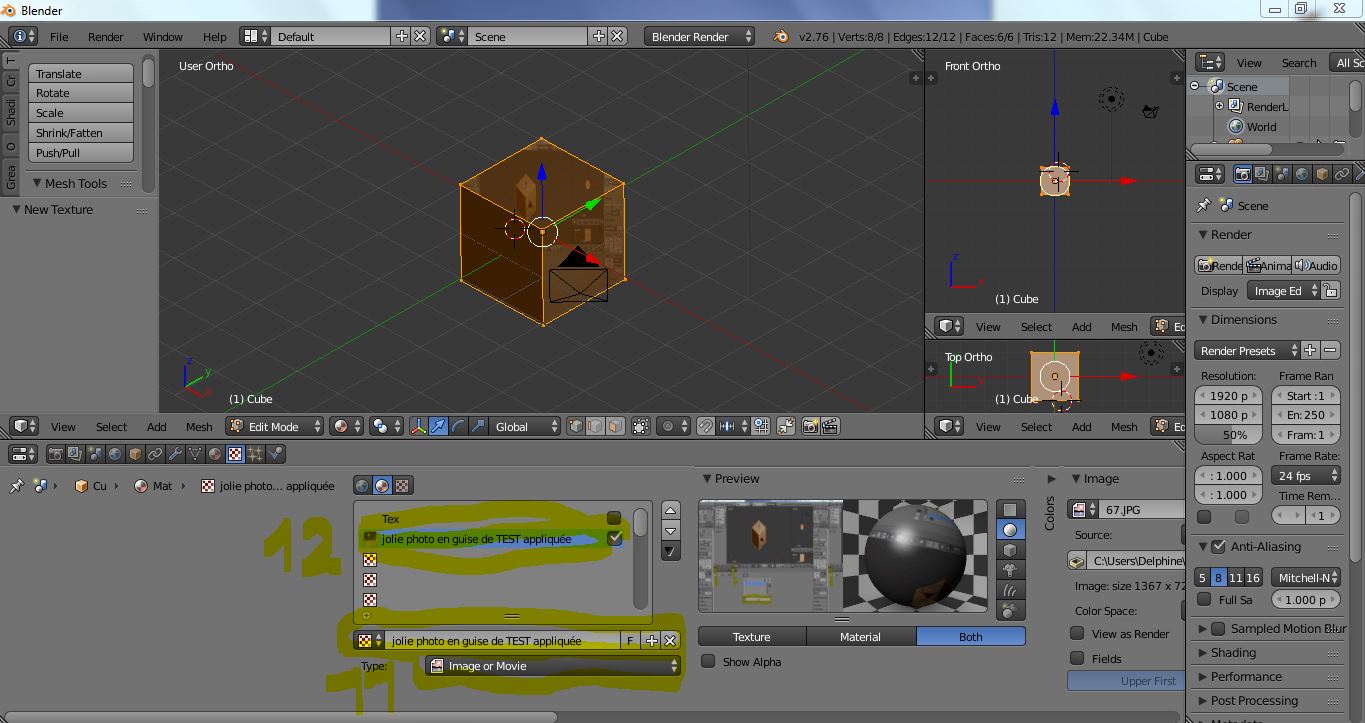This screenshot has width=1365, height=723.
Task: Open the Blender Render engine dropdown
Action: click(700, 36)
